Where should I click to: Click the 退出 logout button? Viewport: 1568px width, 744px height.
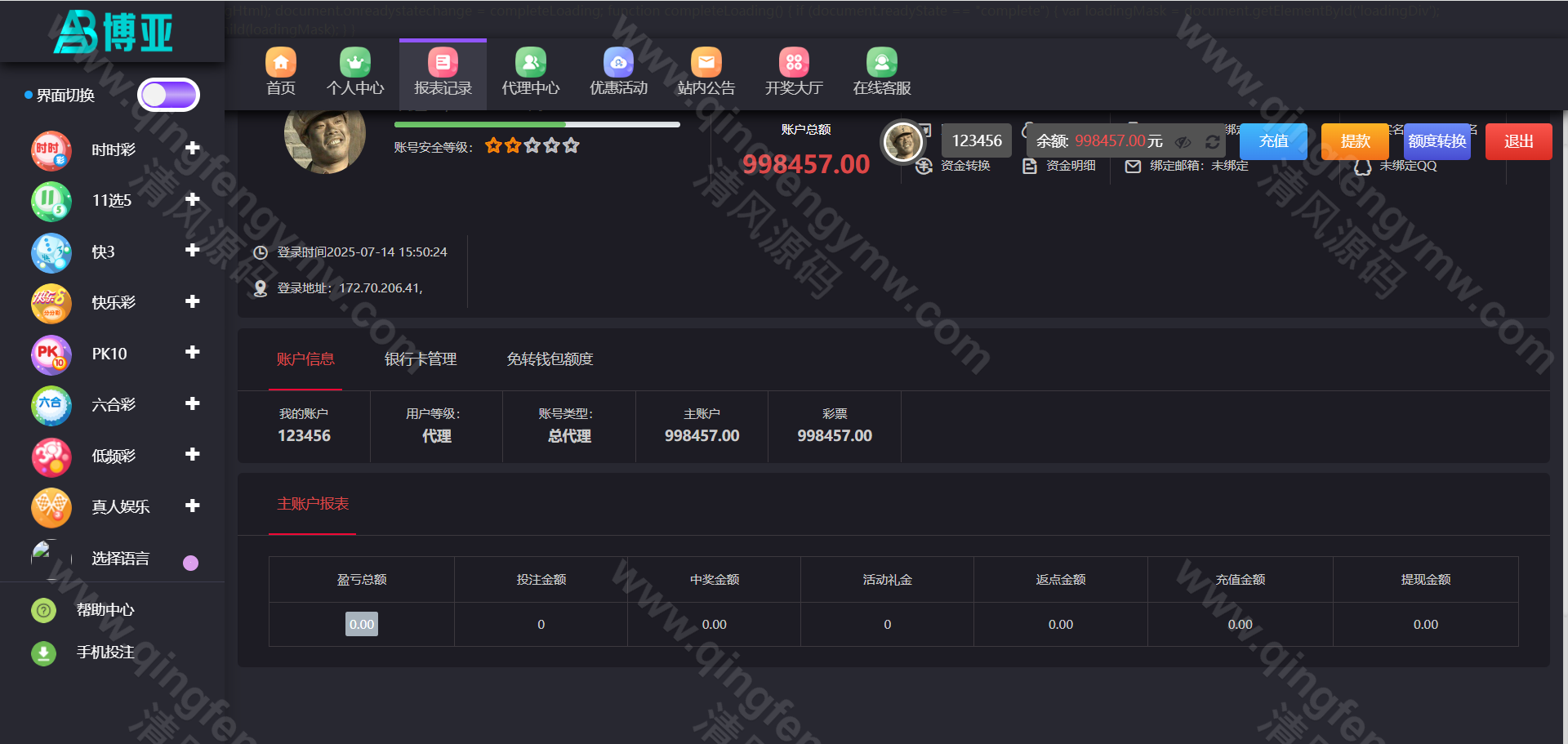pyautogui.click(x=1519, y=141)
